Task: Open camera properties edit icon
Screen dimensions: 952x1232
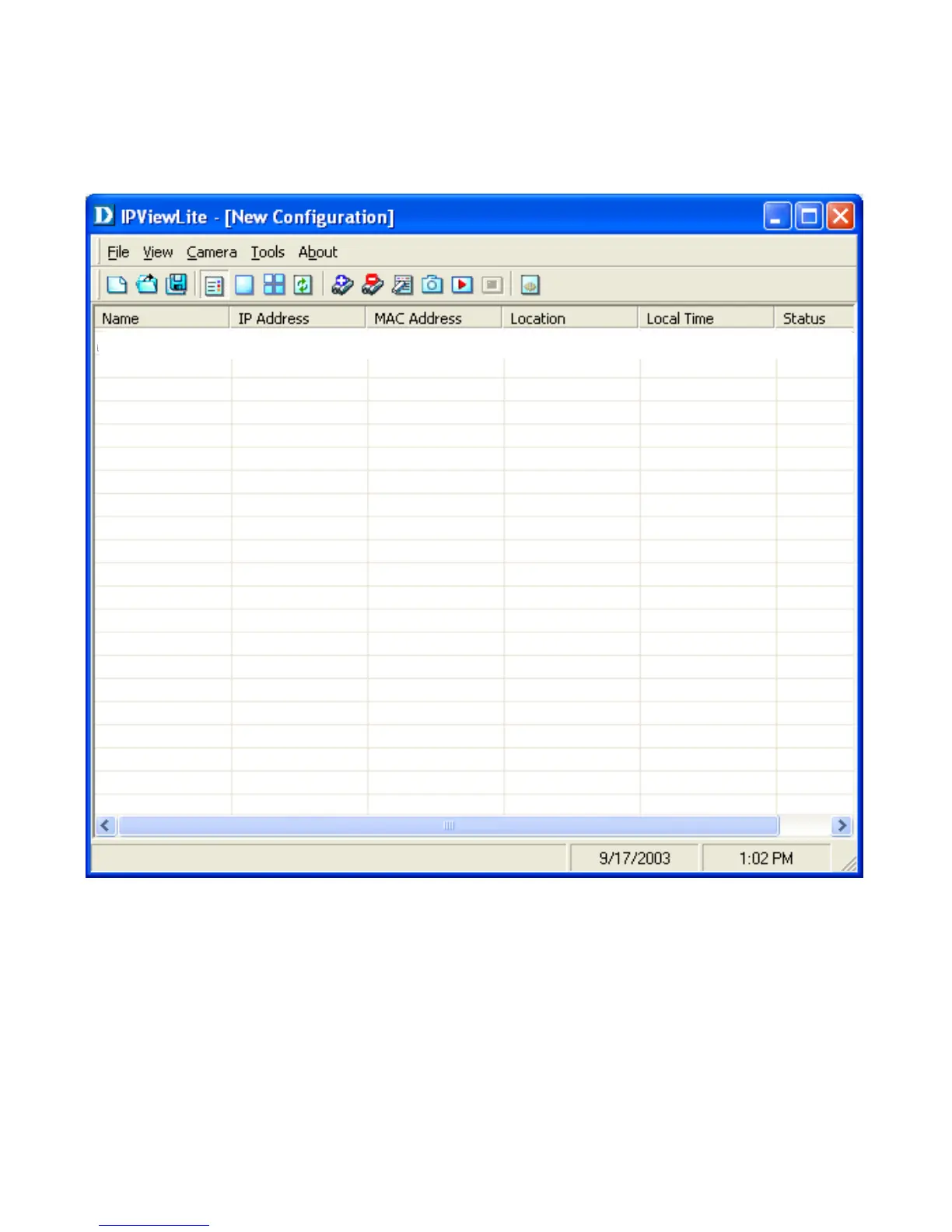Action: pos(402,285)
